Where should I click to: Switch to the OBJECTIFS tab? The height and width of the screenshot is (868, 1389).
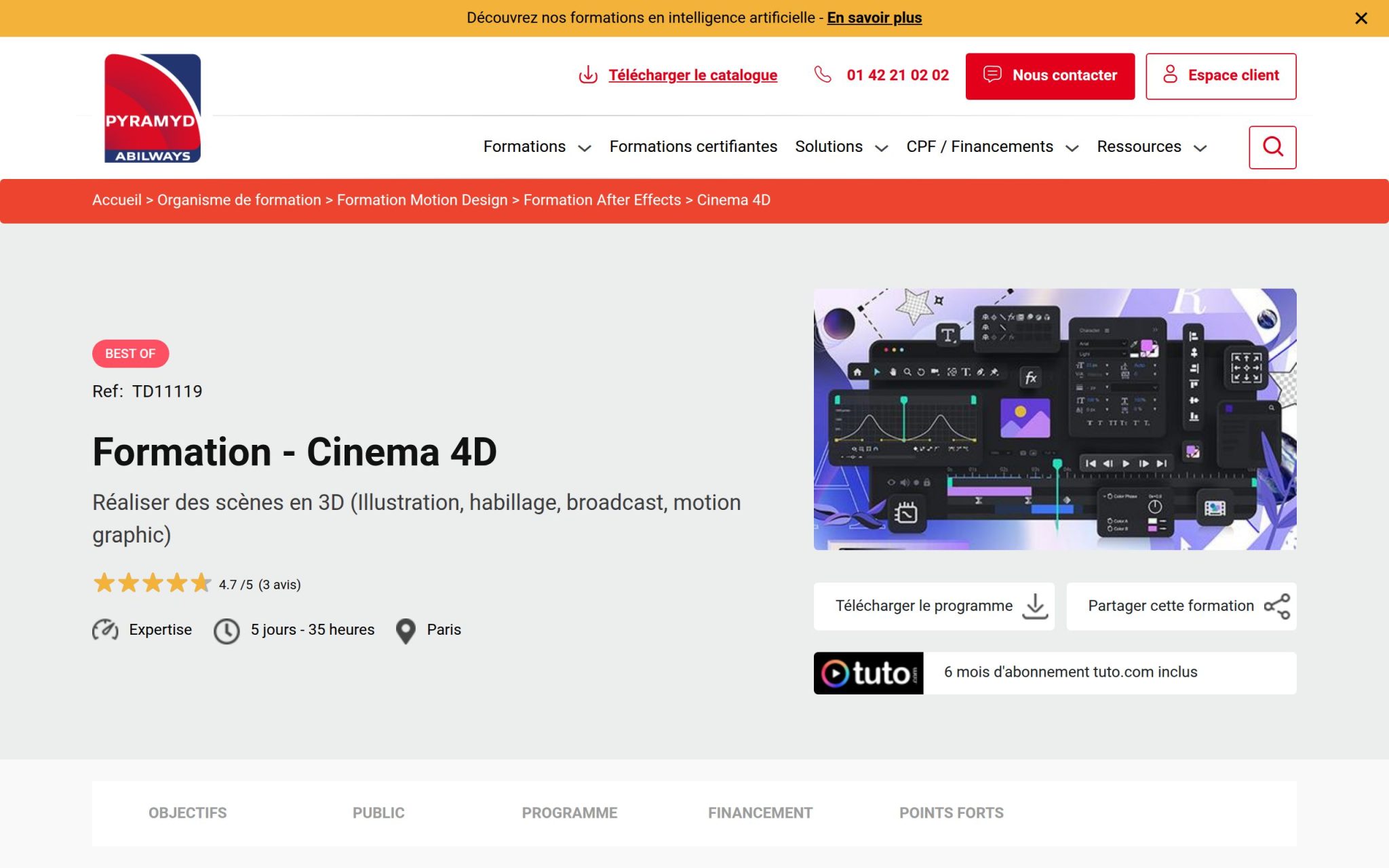pyautogui.click(x=187, y=813)
